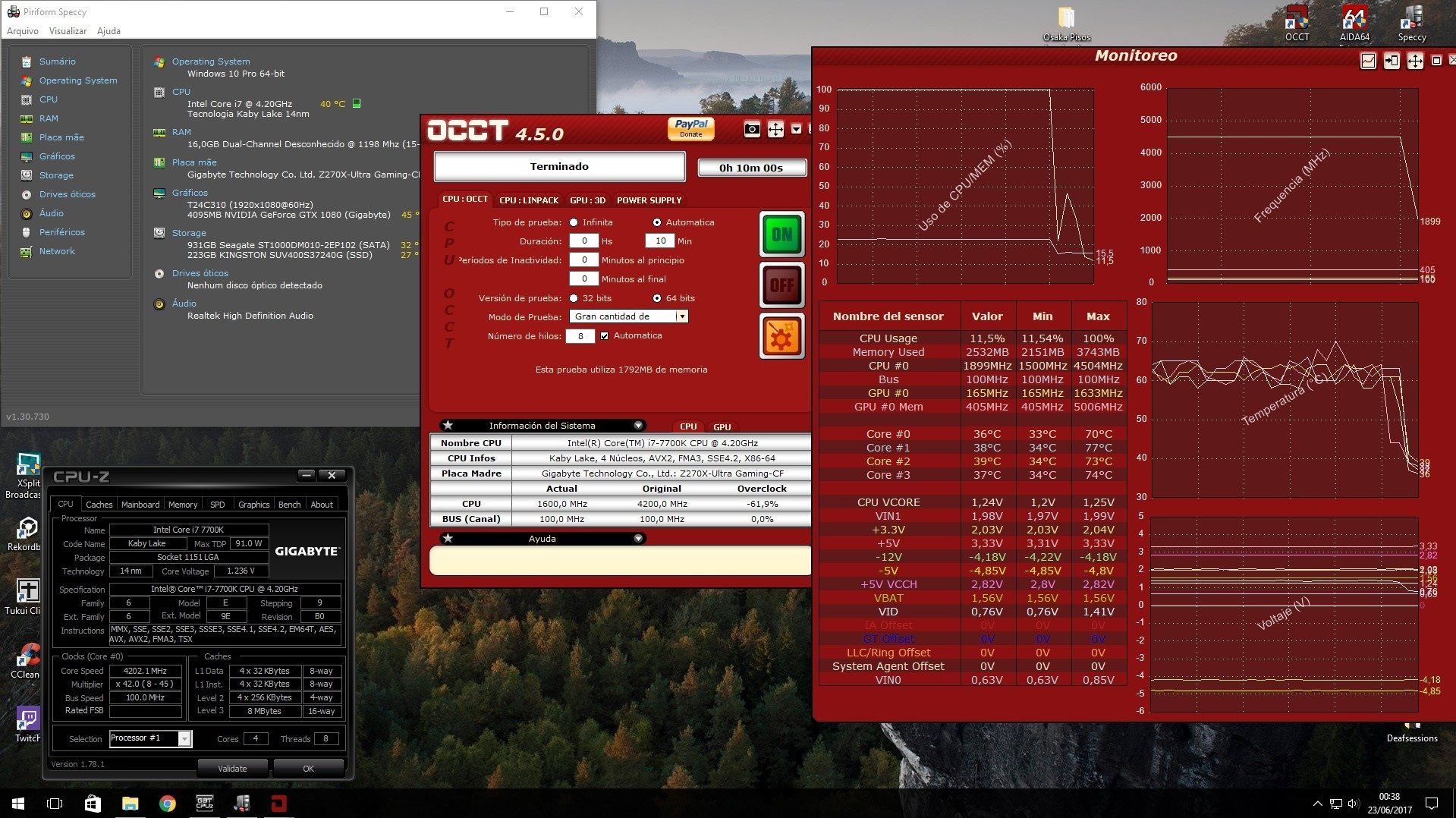Screen dimensions: 1456x818
Task: Choose the 64 bits test version
Action: [x=657, y=298]
